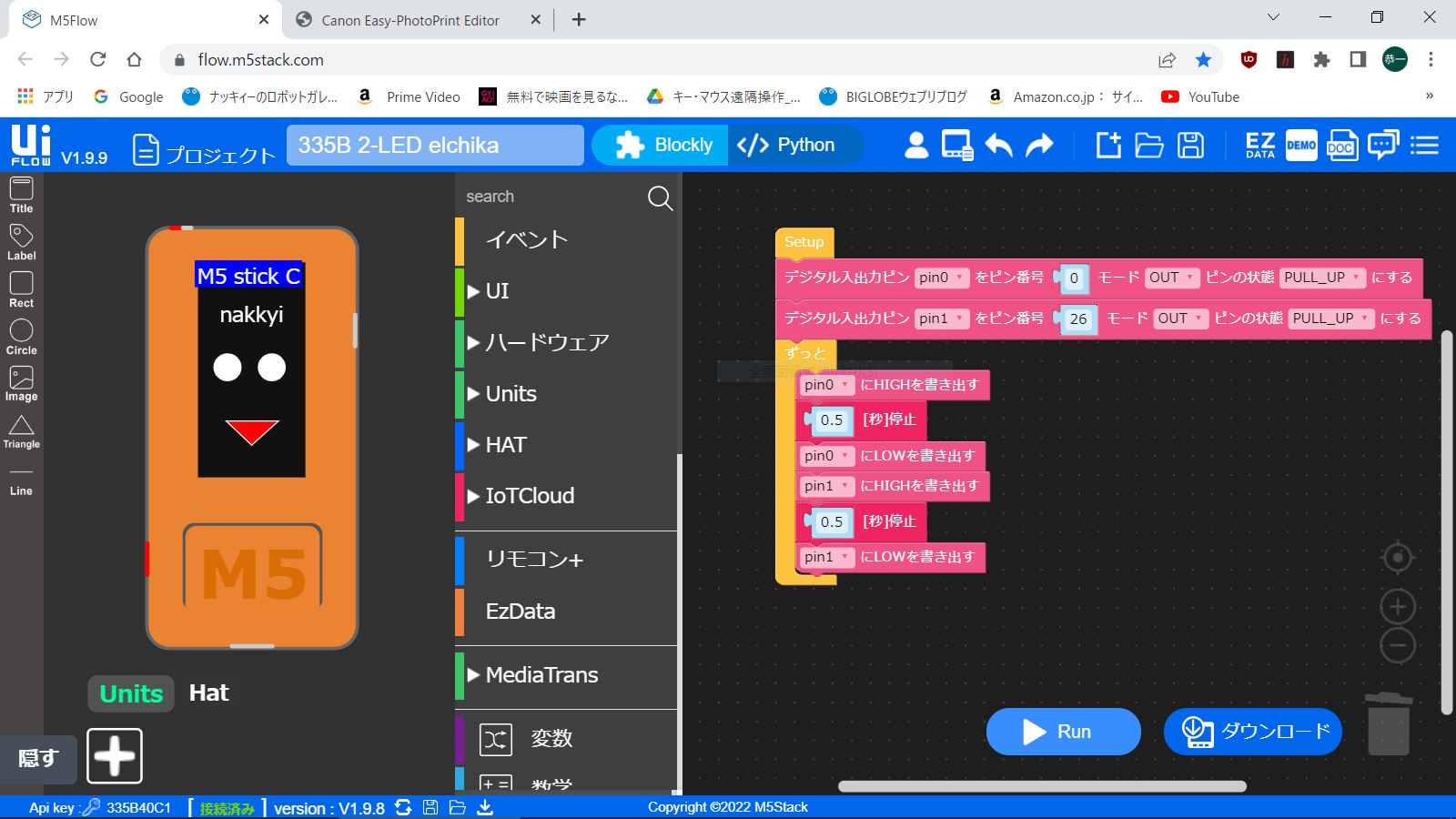The image size is (1456, 819).
Task: Switch to Python code view
Action: pos(786,146)
